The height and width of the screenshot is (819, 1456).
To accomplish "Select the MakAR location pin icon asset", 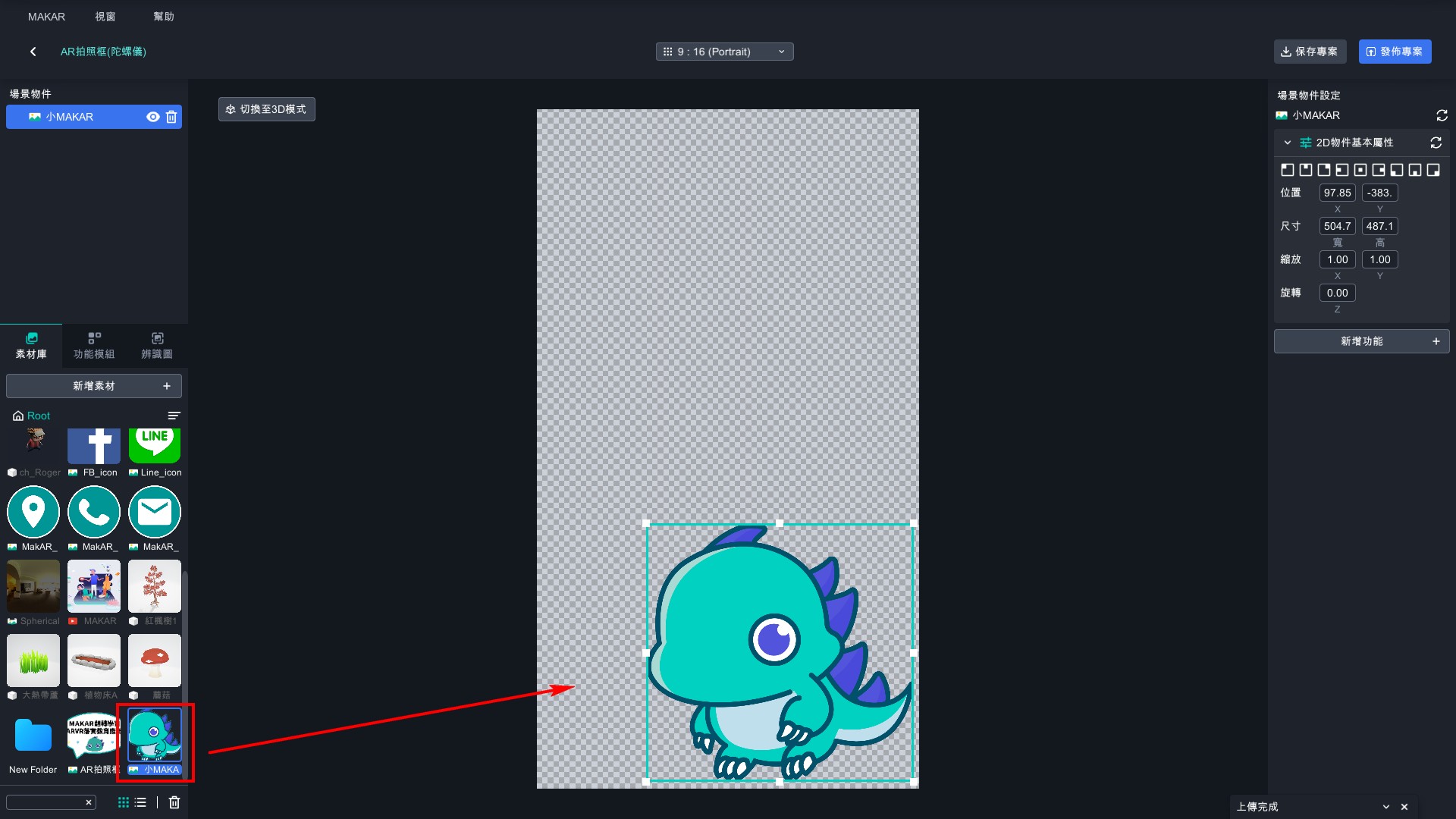I will 33,513.
